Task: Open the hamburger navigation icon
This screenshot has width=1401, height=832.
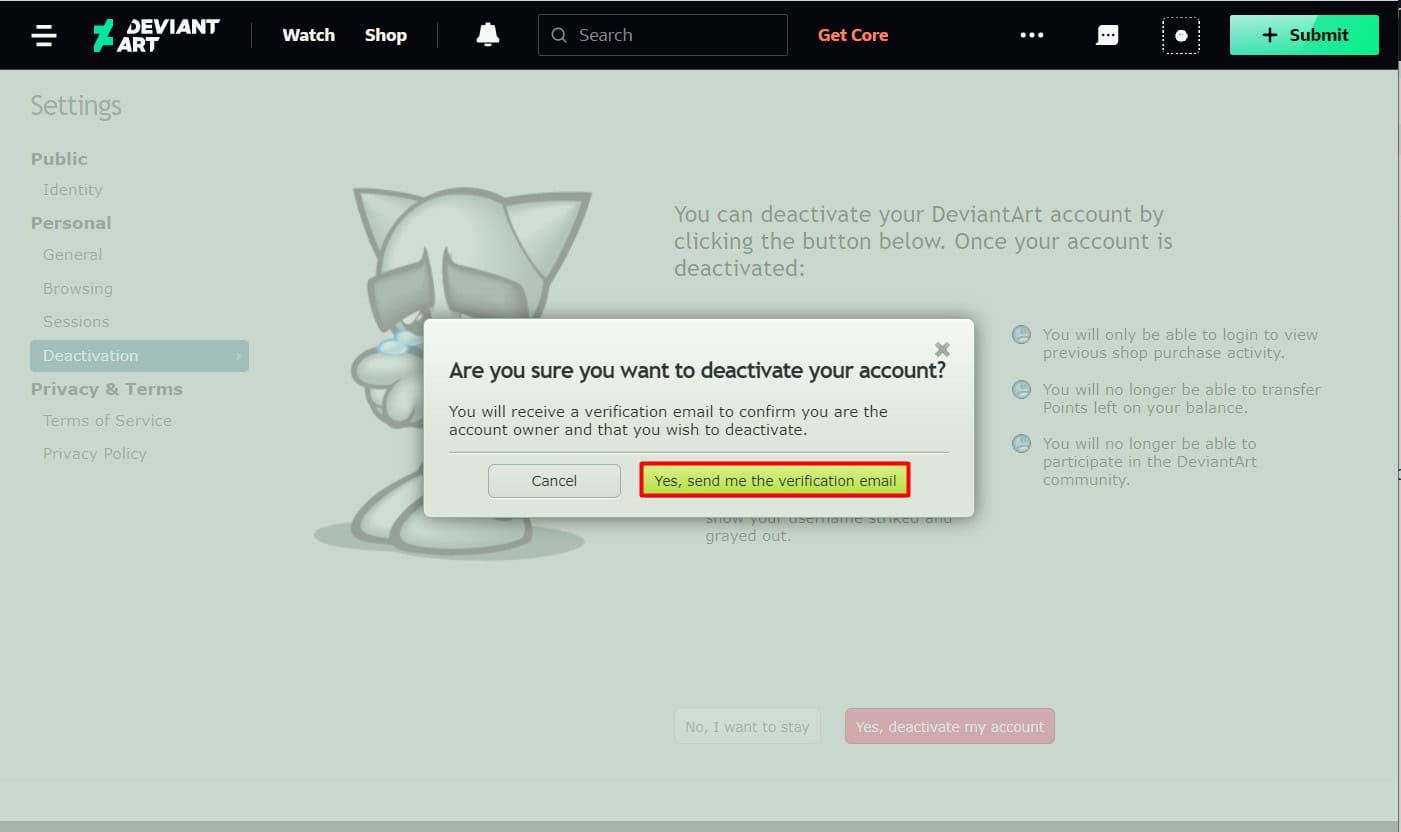Action: (x=43, y=35)
